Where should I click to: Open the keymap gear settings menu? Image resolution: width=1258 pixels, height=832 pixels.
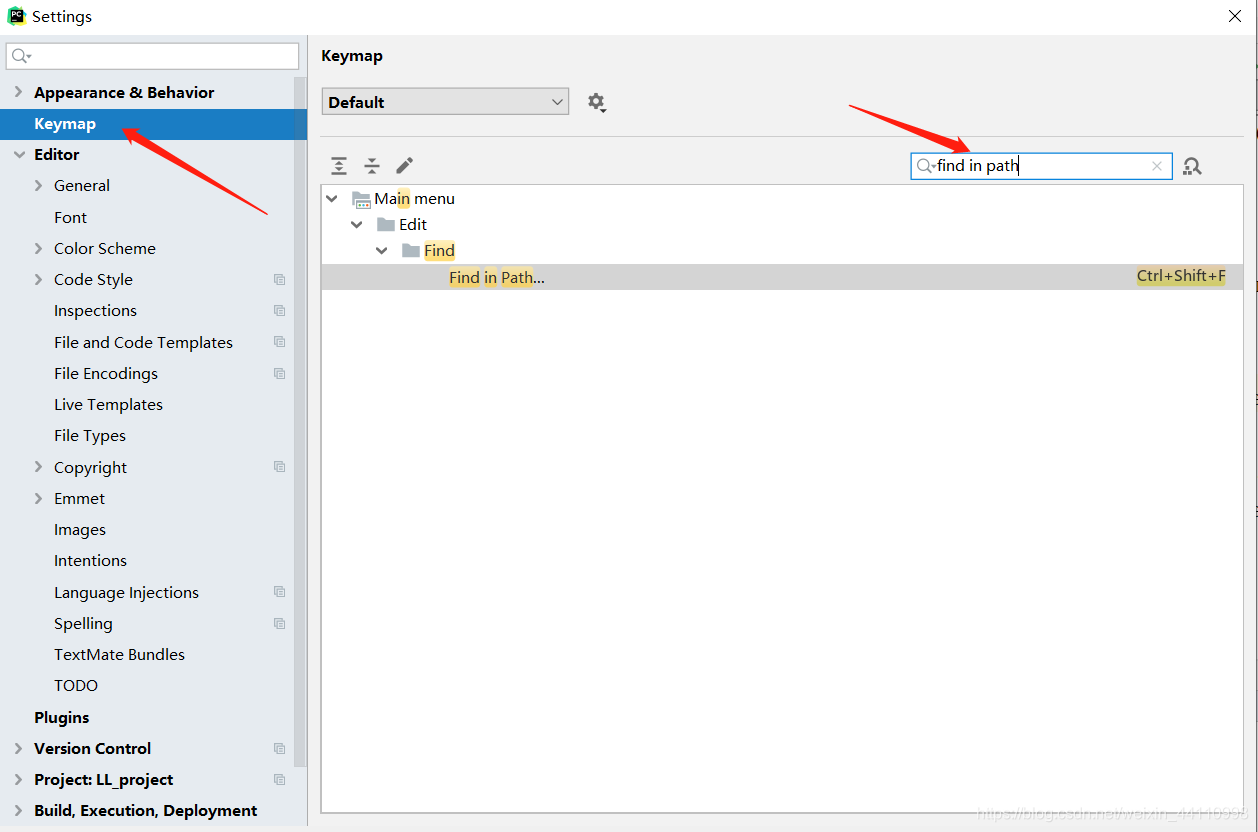click(596, 102)
